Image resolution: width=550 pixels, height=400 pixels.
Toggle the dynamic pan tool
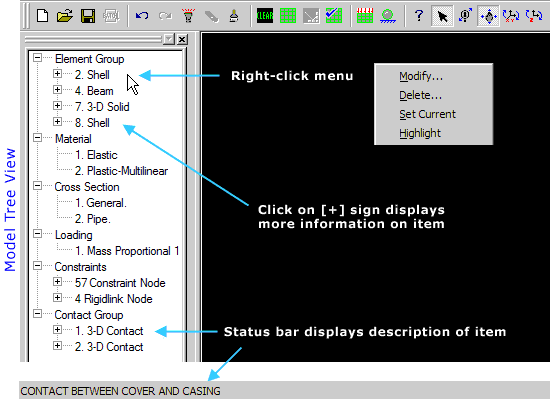pyautogui.click(x=488, y=16)
